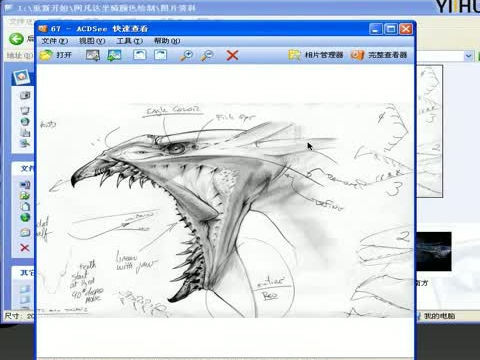Select the sketch thumbnail in Explorer window
The height and width of the screenshot is (360, 480).
tap(430, 131)
